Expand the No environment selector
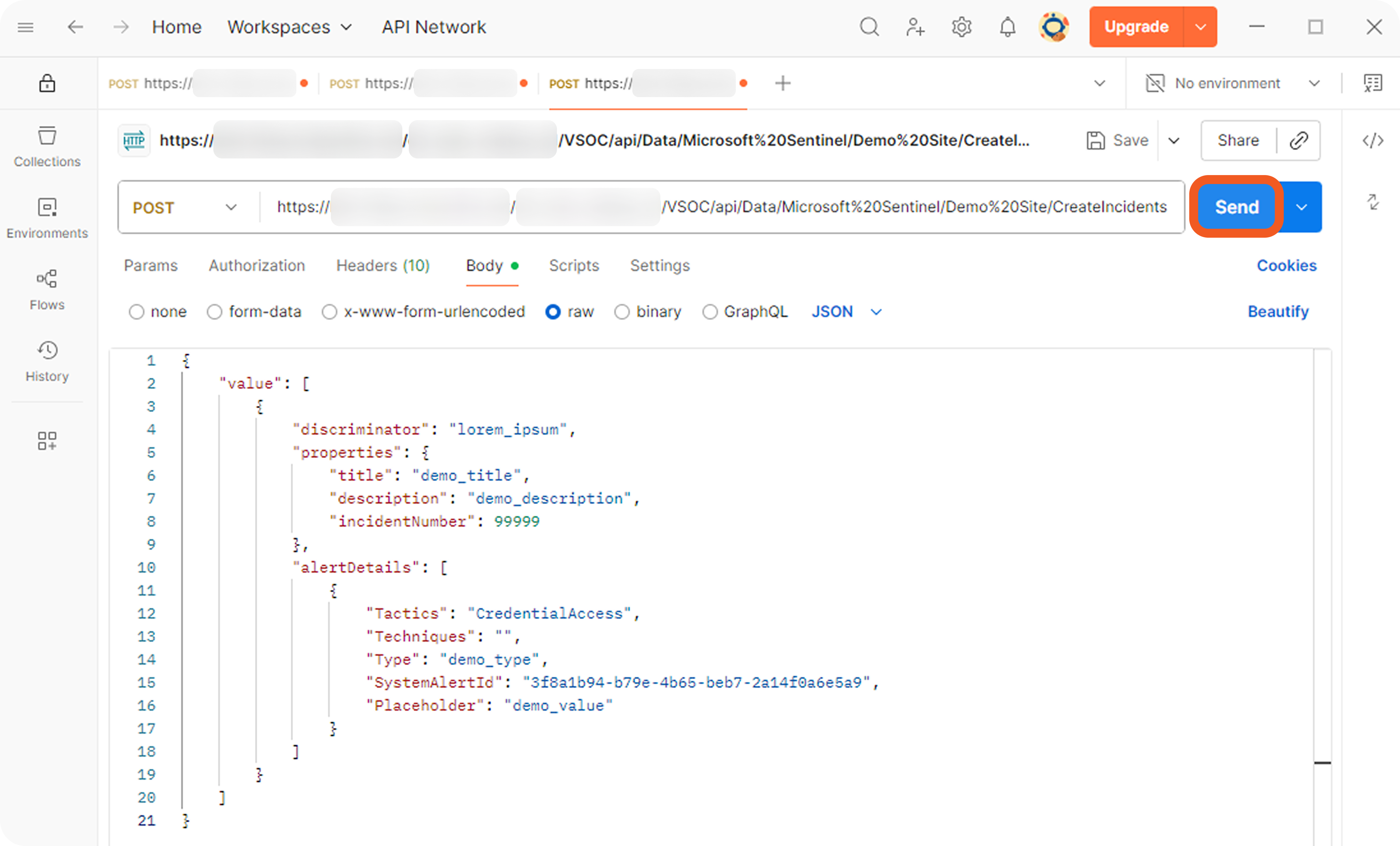 pos(1233,84)
